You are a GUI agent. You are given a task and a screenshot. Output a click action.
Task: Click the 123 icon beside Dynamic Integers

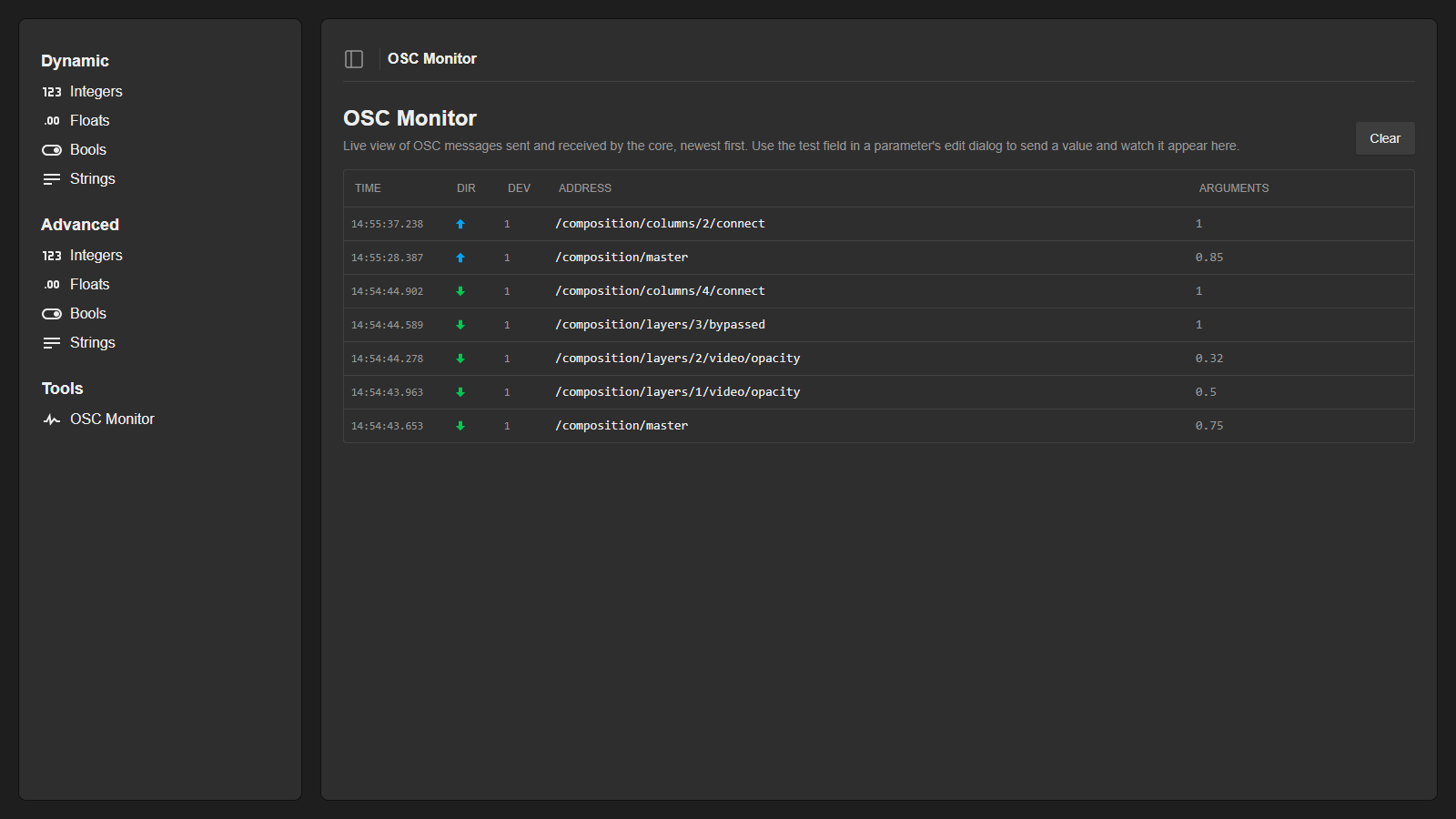[52, 92]
